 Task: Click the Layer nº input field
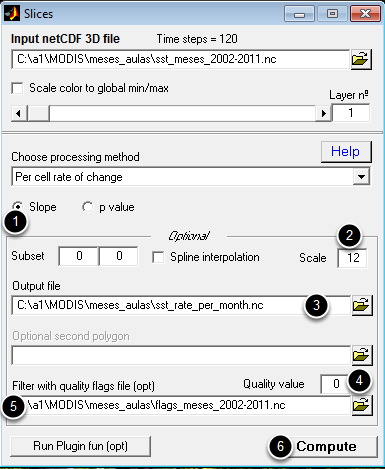click(351, 113)
